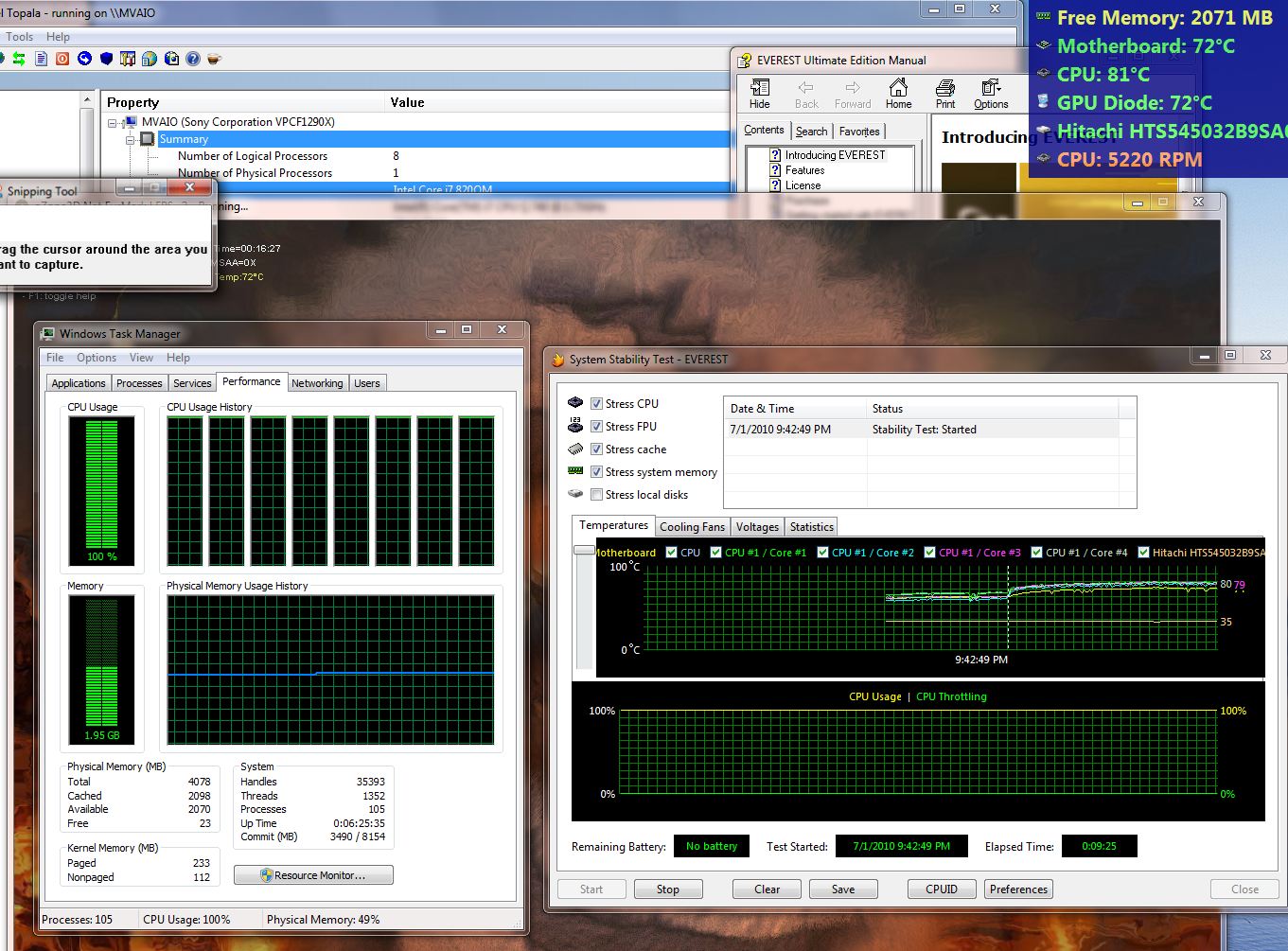
Task: Open the Statistics tab in Stability Test
Action: click(x=812, y=527)
